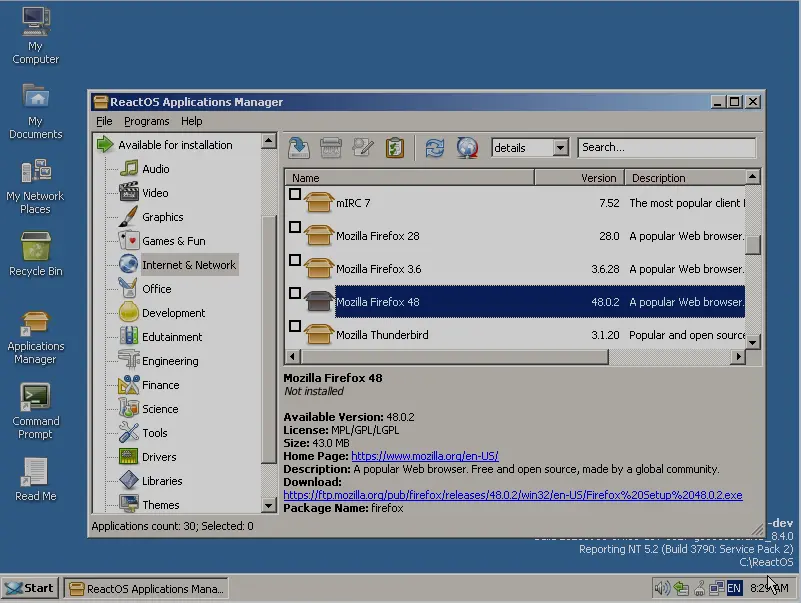801x603 pixels.
Task: Click the Uninstall toolbar icon
Action: pos(331,148)
